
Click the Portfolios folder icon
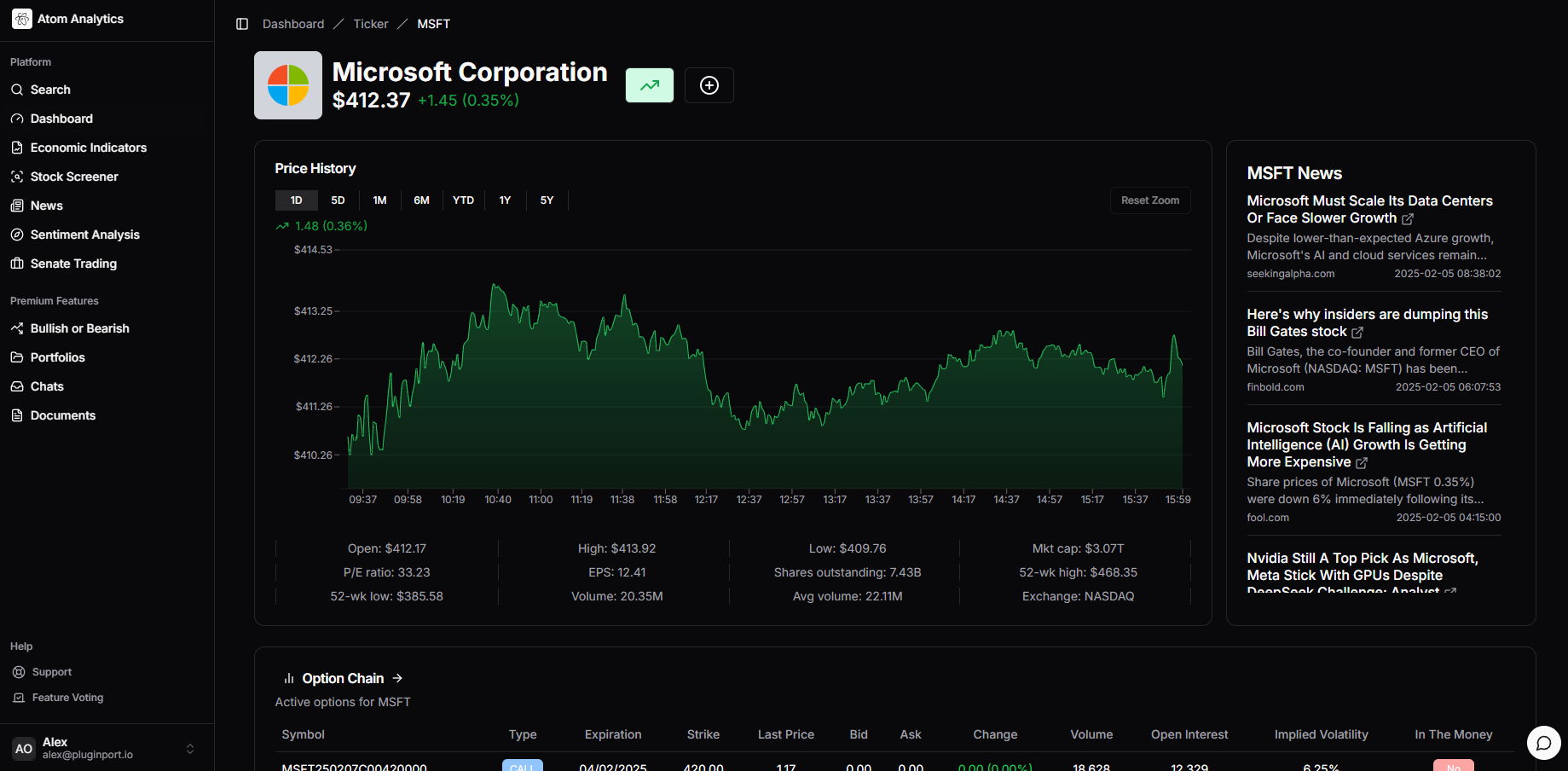17,357
